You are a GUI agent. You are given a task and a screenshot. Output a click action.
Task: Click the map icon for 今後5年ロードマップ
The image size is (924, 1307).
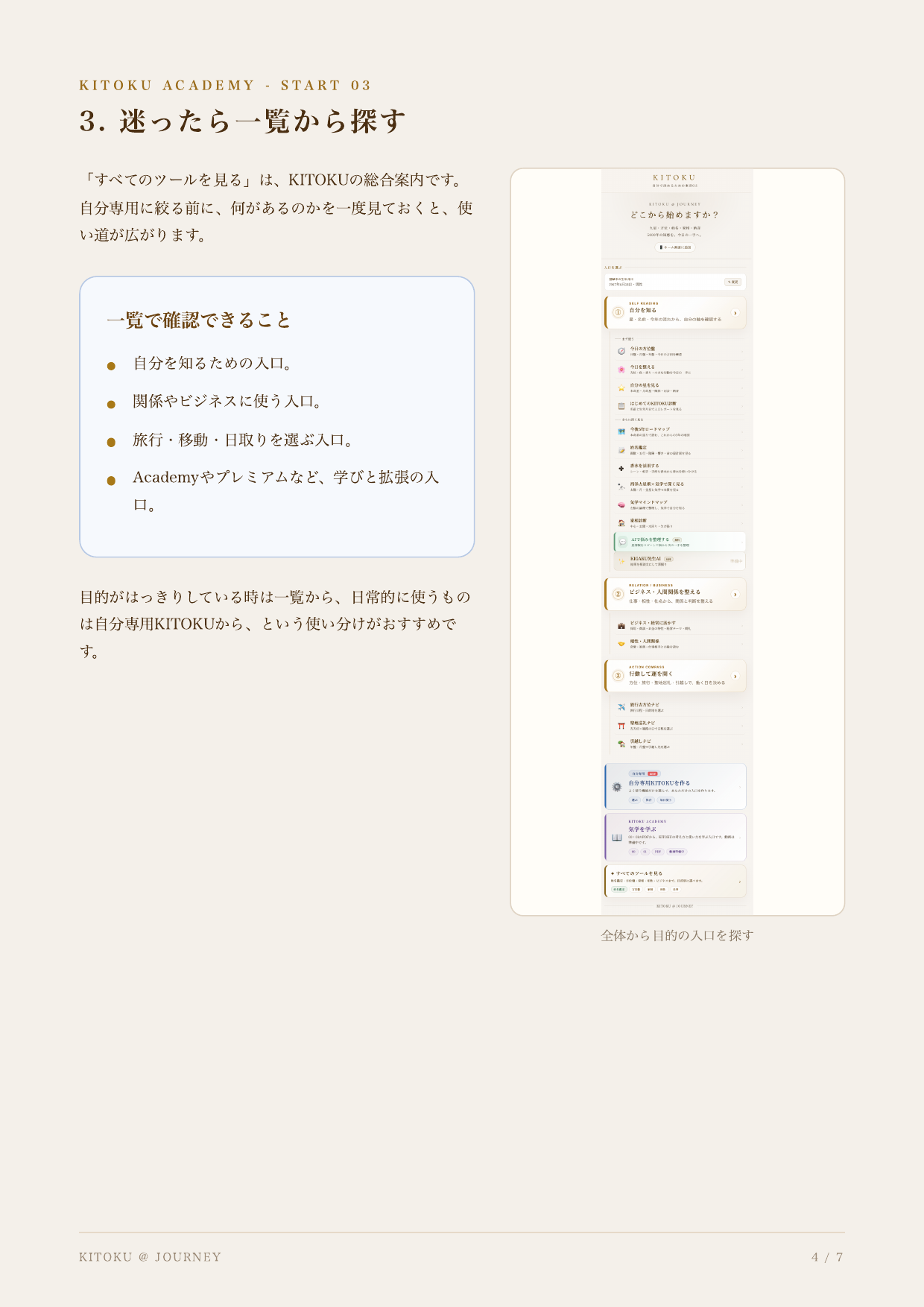(x=621, y=431)
